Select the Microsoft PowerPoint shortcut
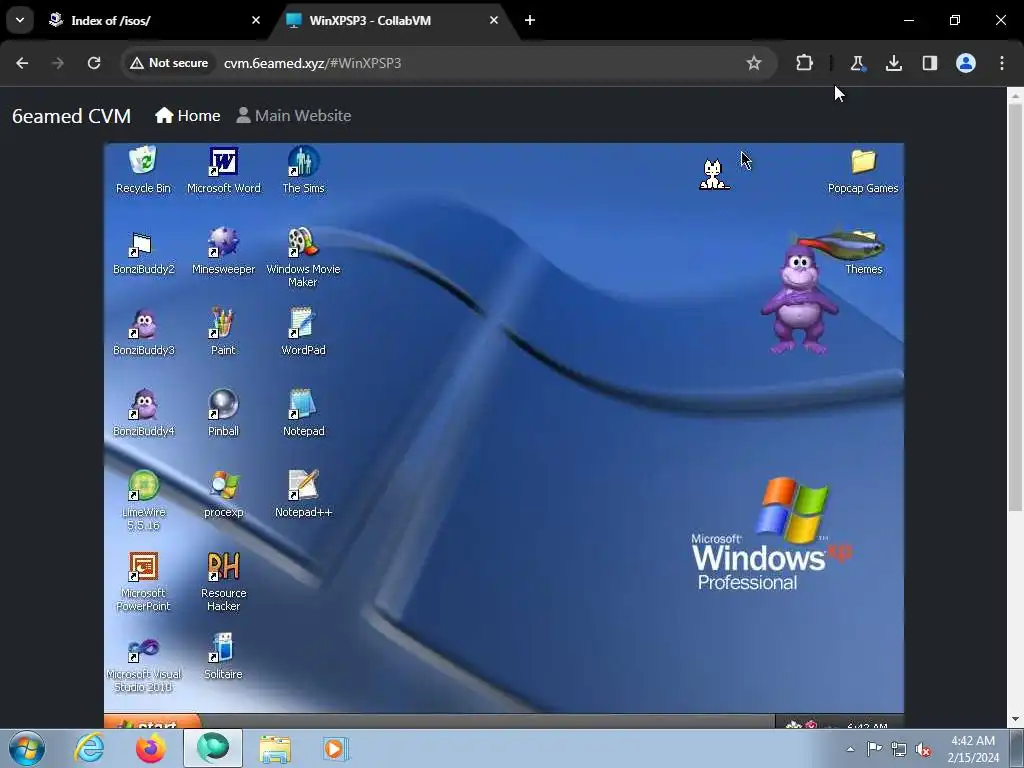The height and width of the screenshot is (768, 1024). (143, 582)
